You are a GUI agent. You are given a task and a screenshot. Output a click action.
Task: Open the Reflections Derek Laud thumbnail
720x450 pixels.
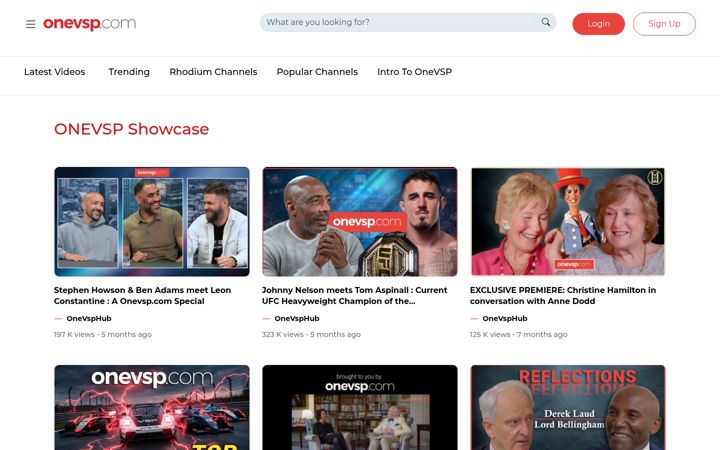[x=568, y=407]
